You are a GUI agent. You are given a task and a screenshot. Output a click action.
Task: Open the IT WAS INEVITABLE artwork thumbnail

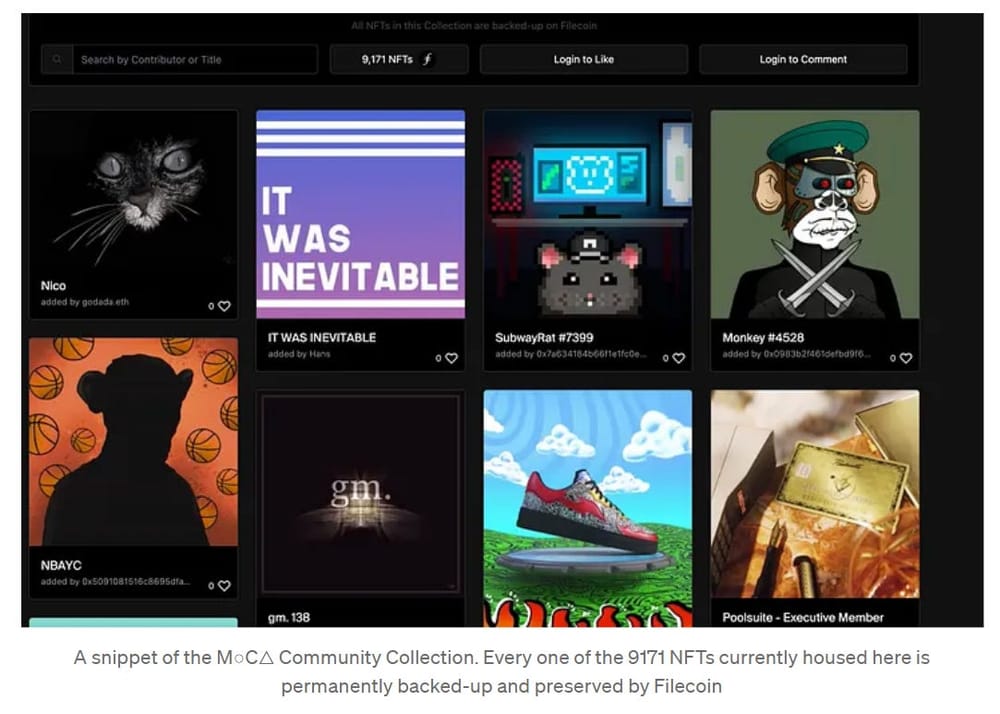tap(360, 214)
